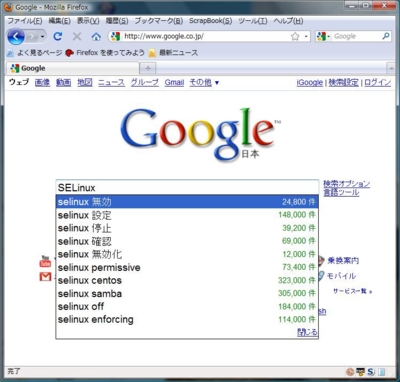
Task: Open the 検索オプション link
Action: point(346,184)
